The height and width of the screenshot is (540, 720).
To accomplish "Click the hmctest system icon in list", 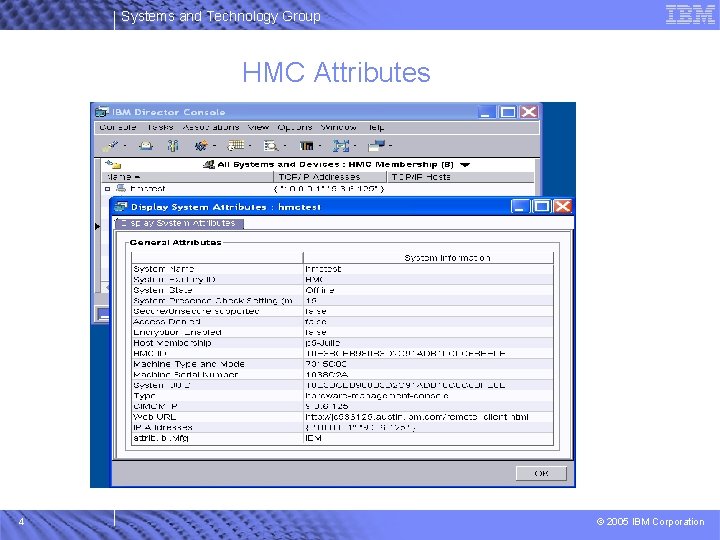I will (121, 188).
